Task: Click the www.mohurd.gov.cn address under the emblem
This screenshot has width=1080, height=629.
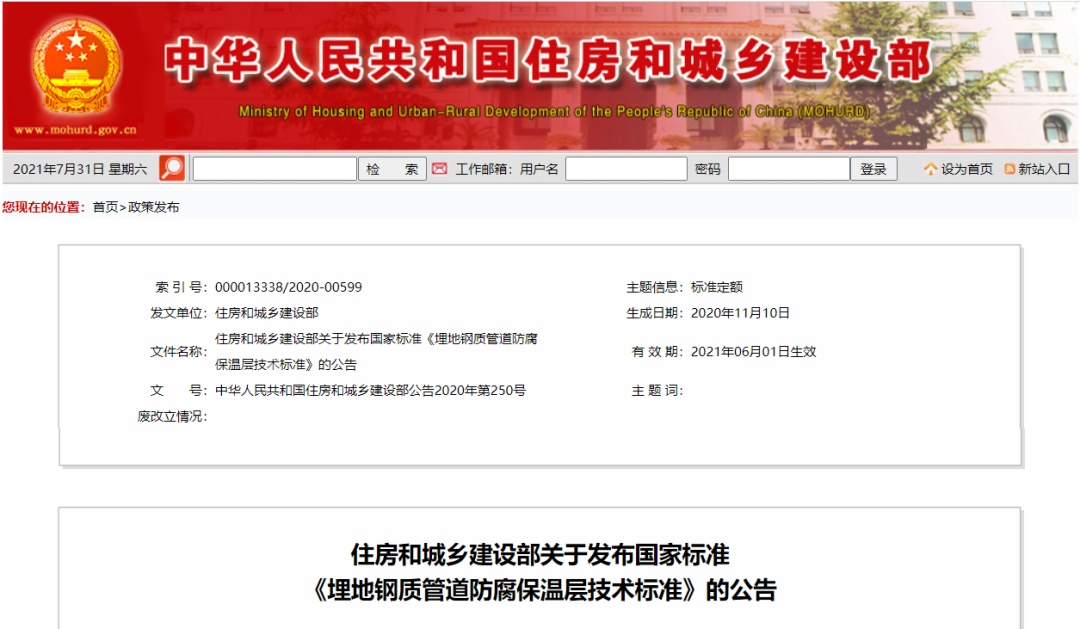Action: pos(75,130)
